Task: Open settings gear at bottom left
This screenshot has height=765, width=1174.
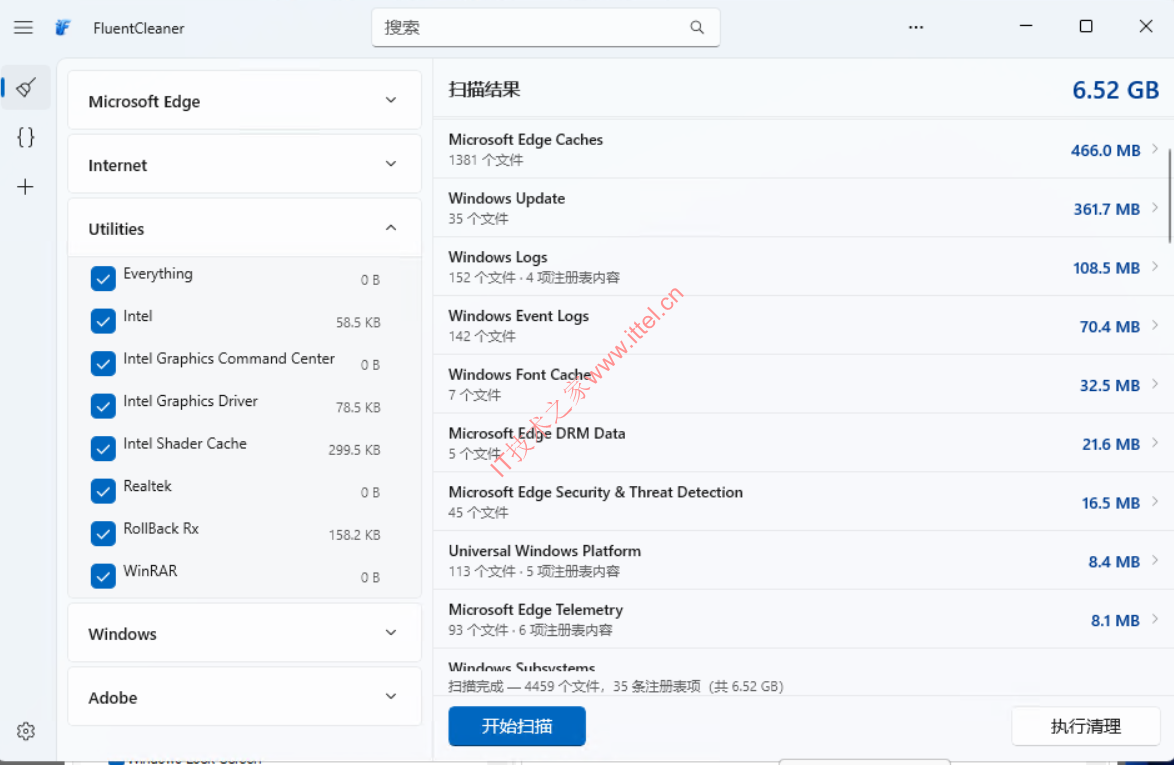Action: click(x=26, y=731)
